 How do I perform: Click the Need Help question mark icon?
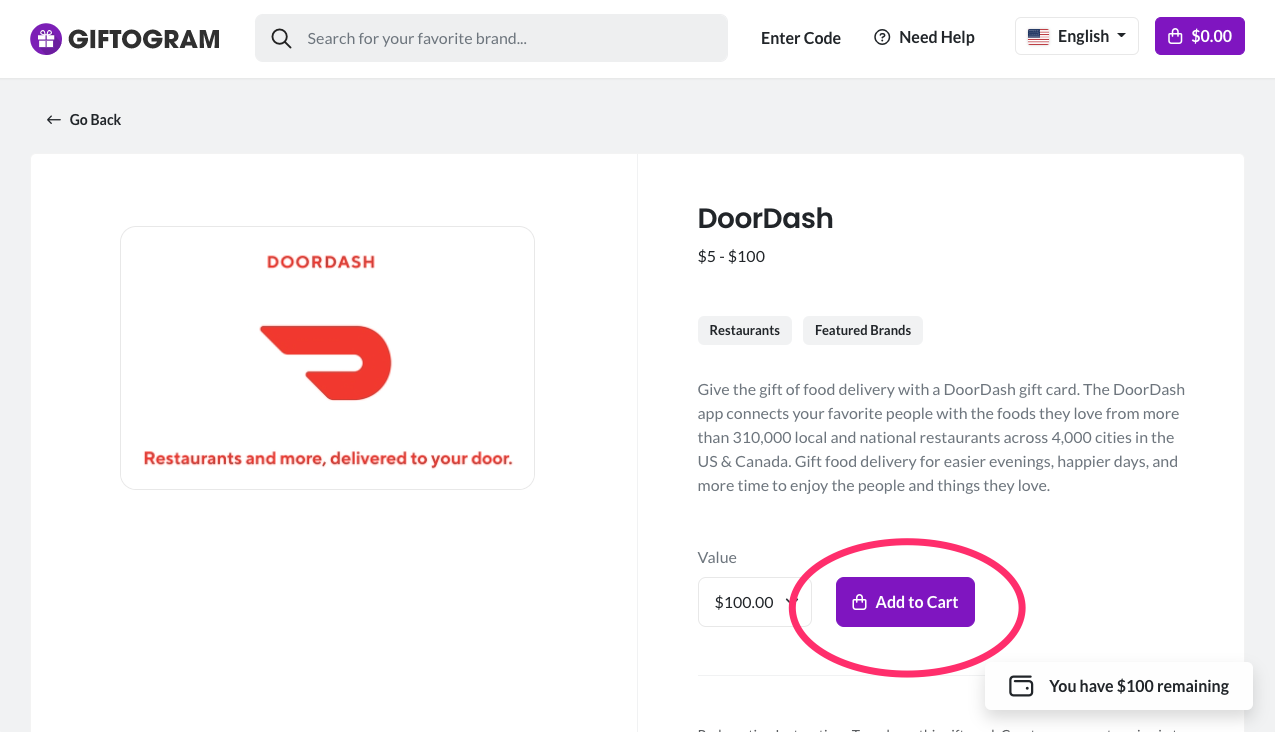(882, 37)
